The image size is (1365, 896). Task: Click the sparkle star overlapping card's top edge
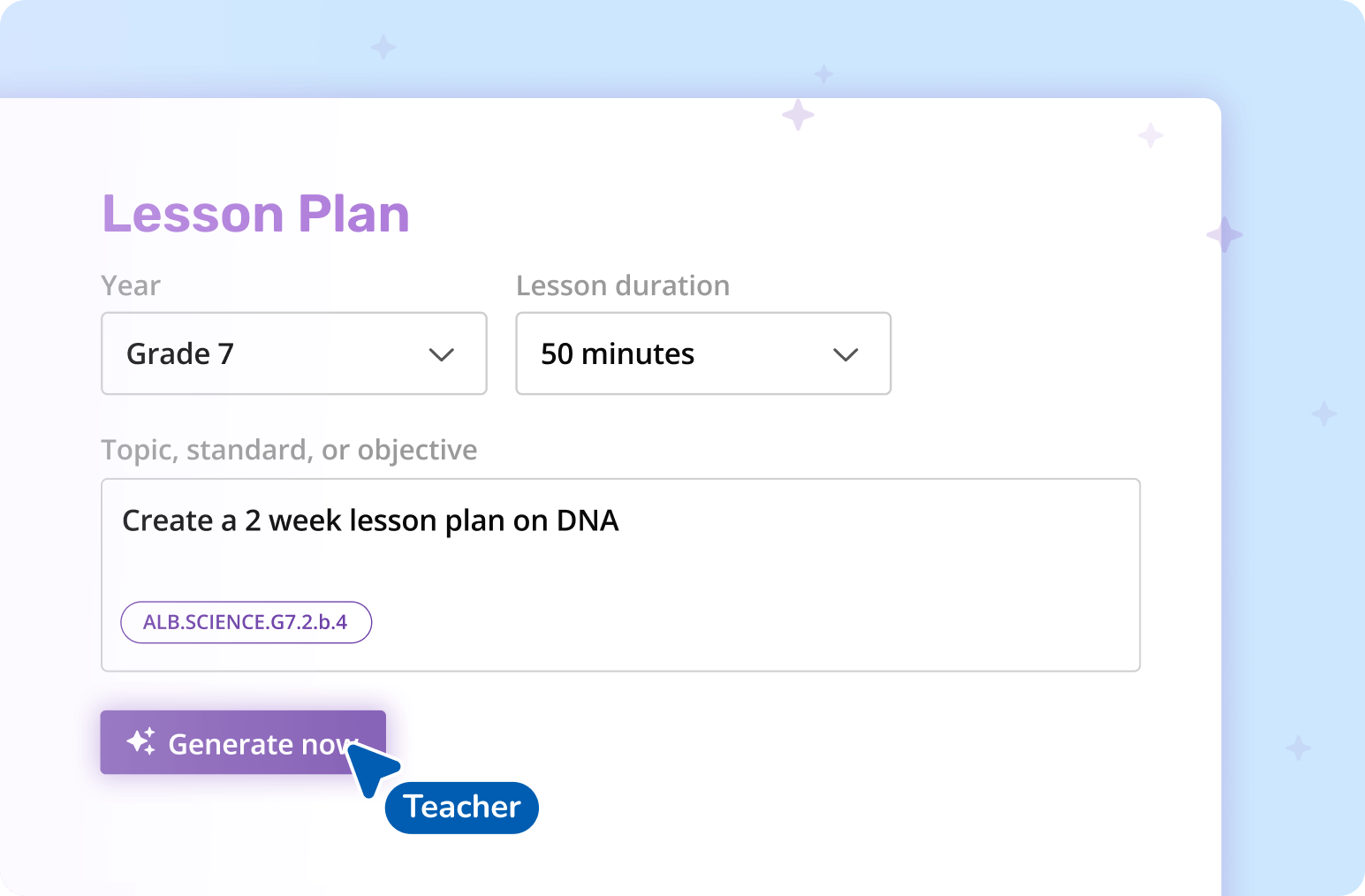pyautogui.click(x=798, y=115)
